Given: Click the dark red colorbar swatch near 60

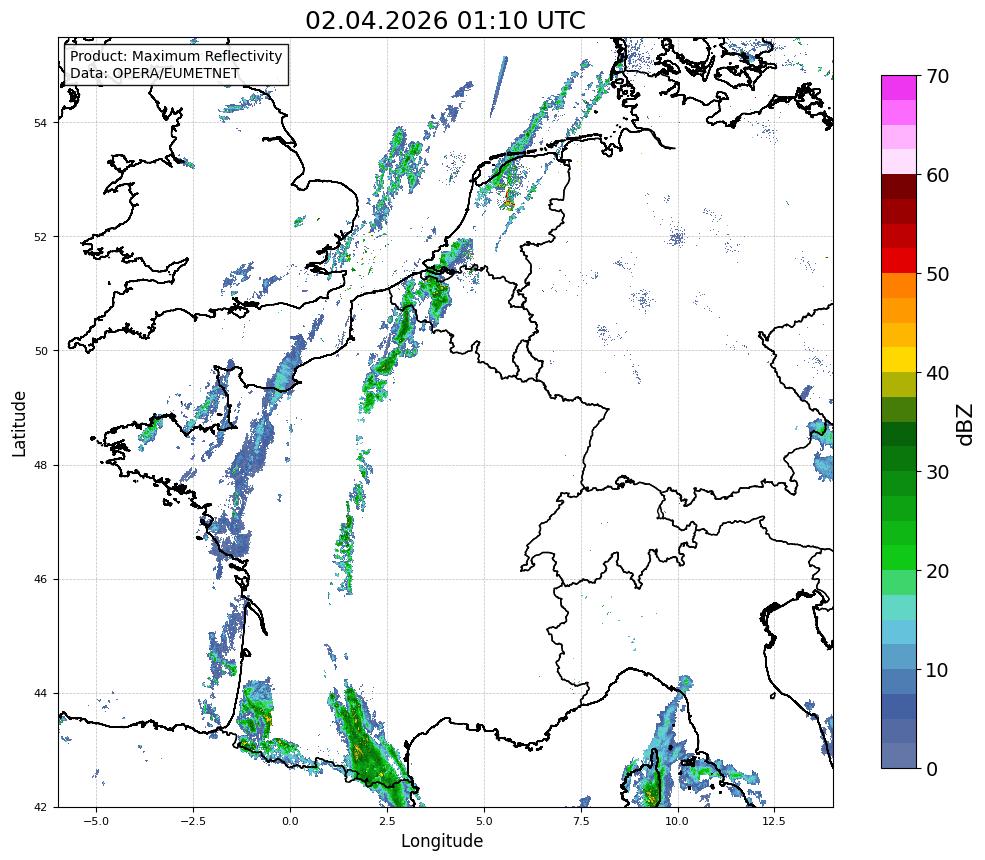Looking at the screenshot, I should coord(899,187).
